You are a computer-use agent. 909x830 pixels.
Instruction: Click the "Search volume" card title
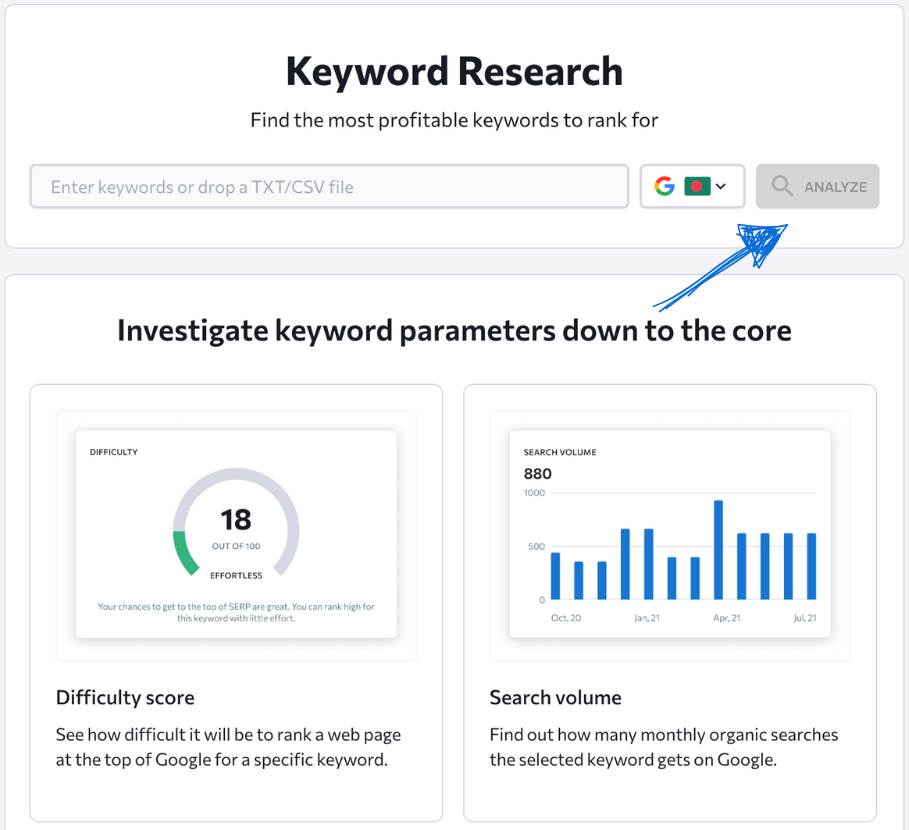click(x=555, y=697)
